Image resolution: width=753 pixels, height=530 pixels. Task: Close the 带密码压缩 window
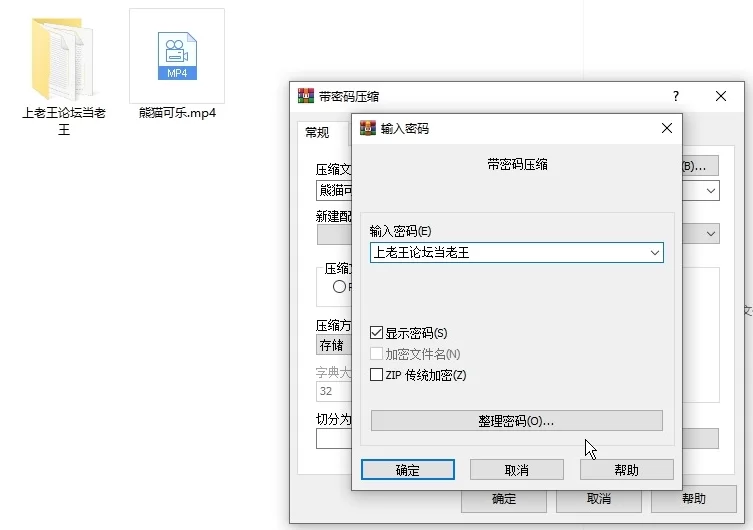720,96
